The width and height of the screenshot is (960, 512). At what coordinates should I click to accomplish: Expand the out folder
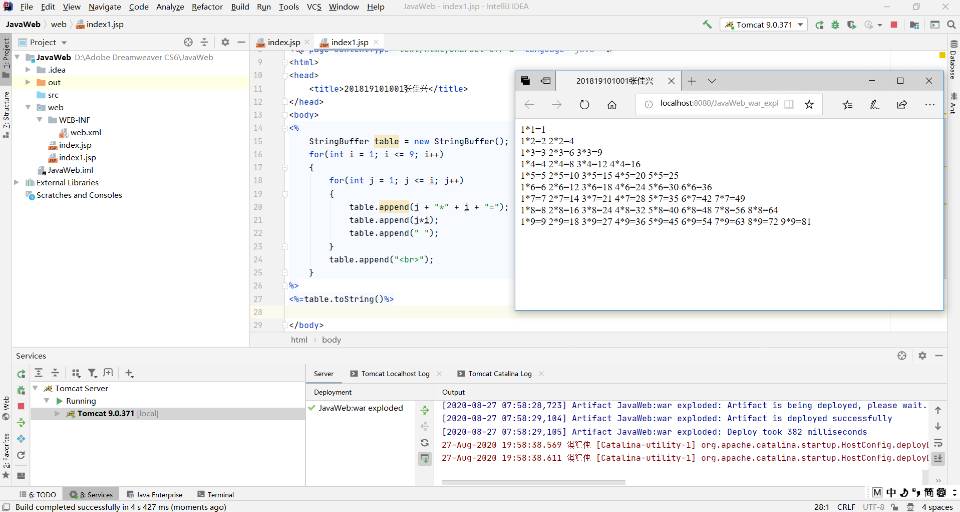[x=28, y=82]
